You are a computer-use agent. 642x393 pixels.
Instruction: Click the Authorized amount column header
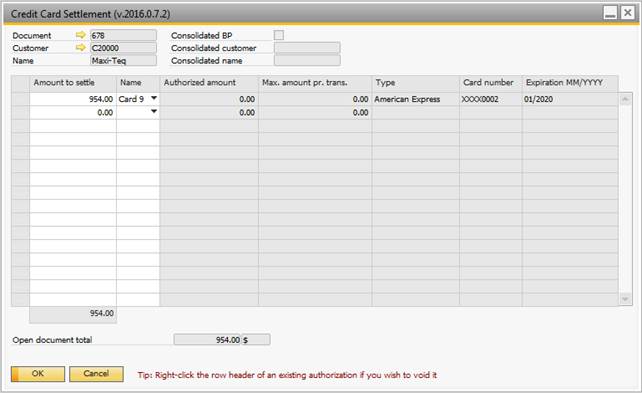coord(209,83)
